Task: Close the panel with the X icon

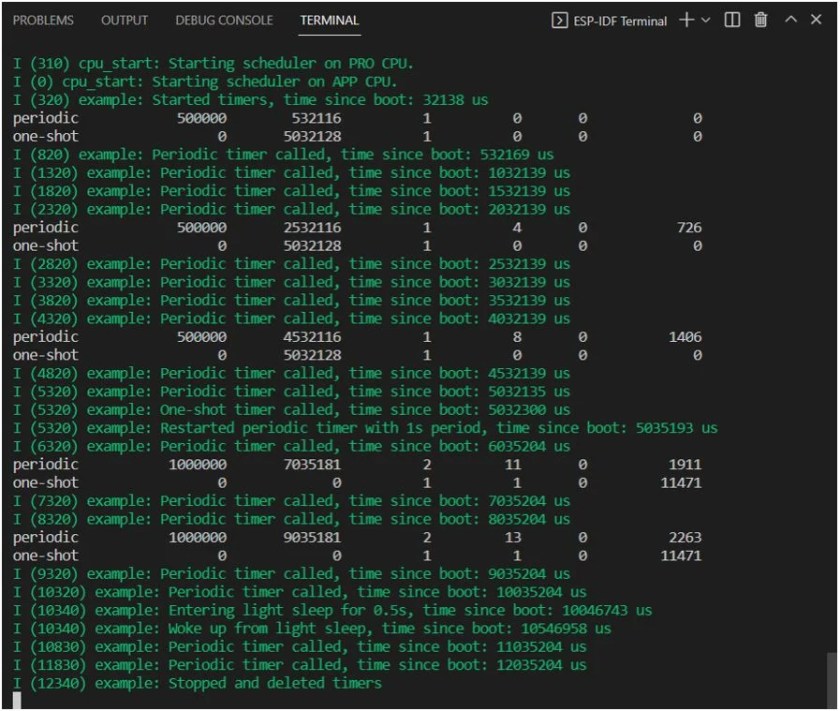Action: [x=816, y=18]
